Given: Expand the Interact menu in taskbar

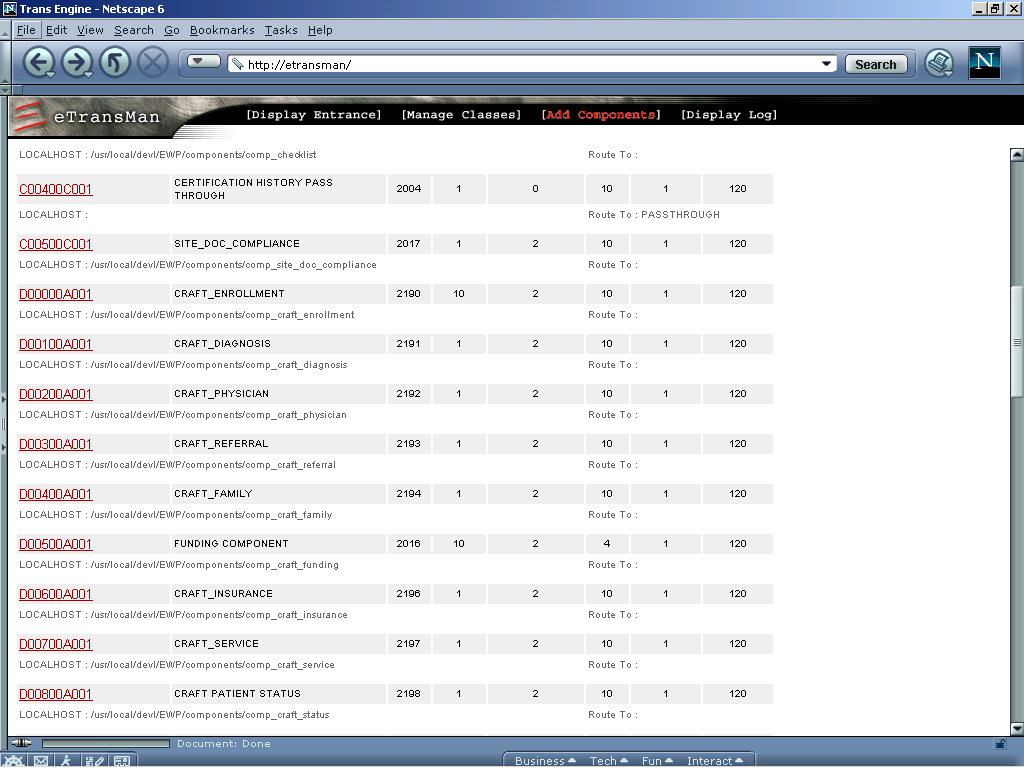Looking at the screenshot, I should coord(714,761).
